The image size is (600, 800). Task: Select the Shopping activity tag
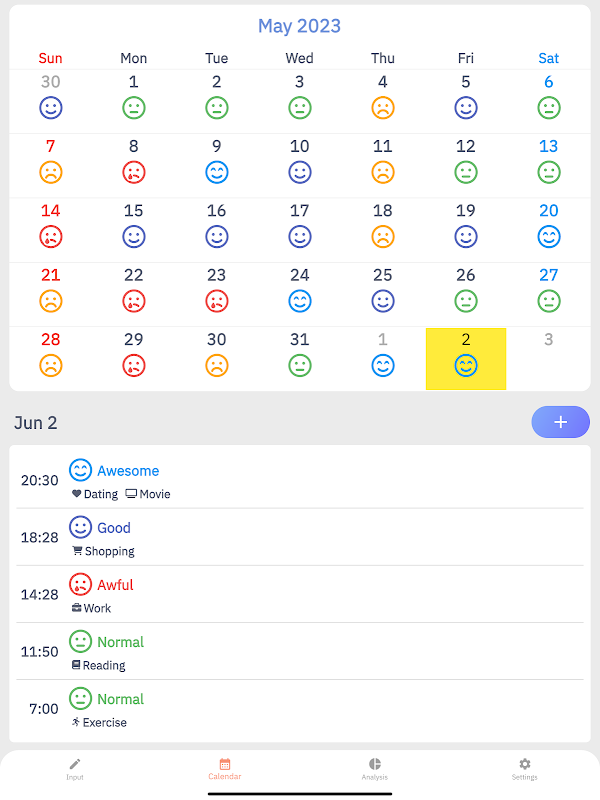[x=104, y=551]
